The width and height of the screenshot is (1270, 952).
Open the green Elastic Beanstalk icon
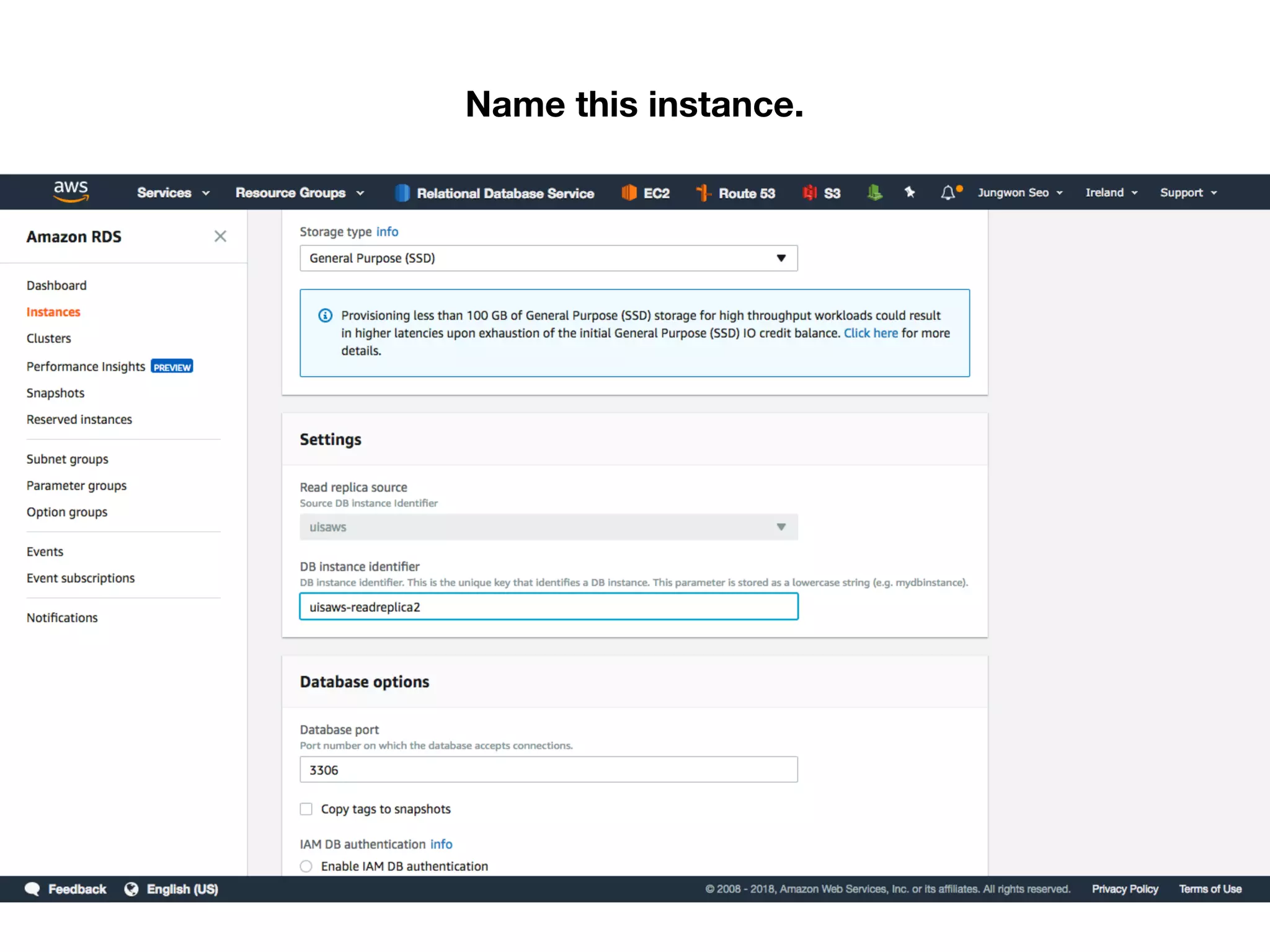tap(874, 193)
